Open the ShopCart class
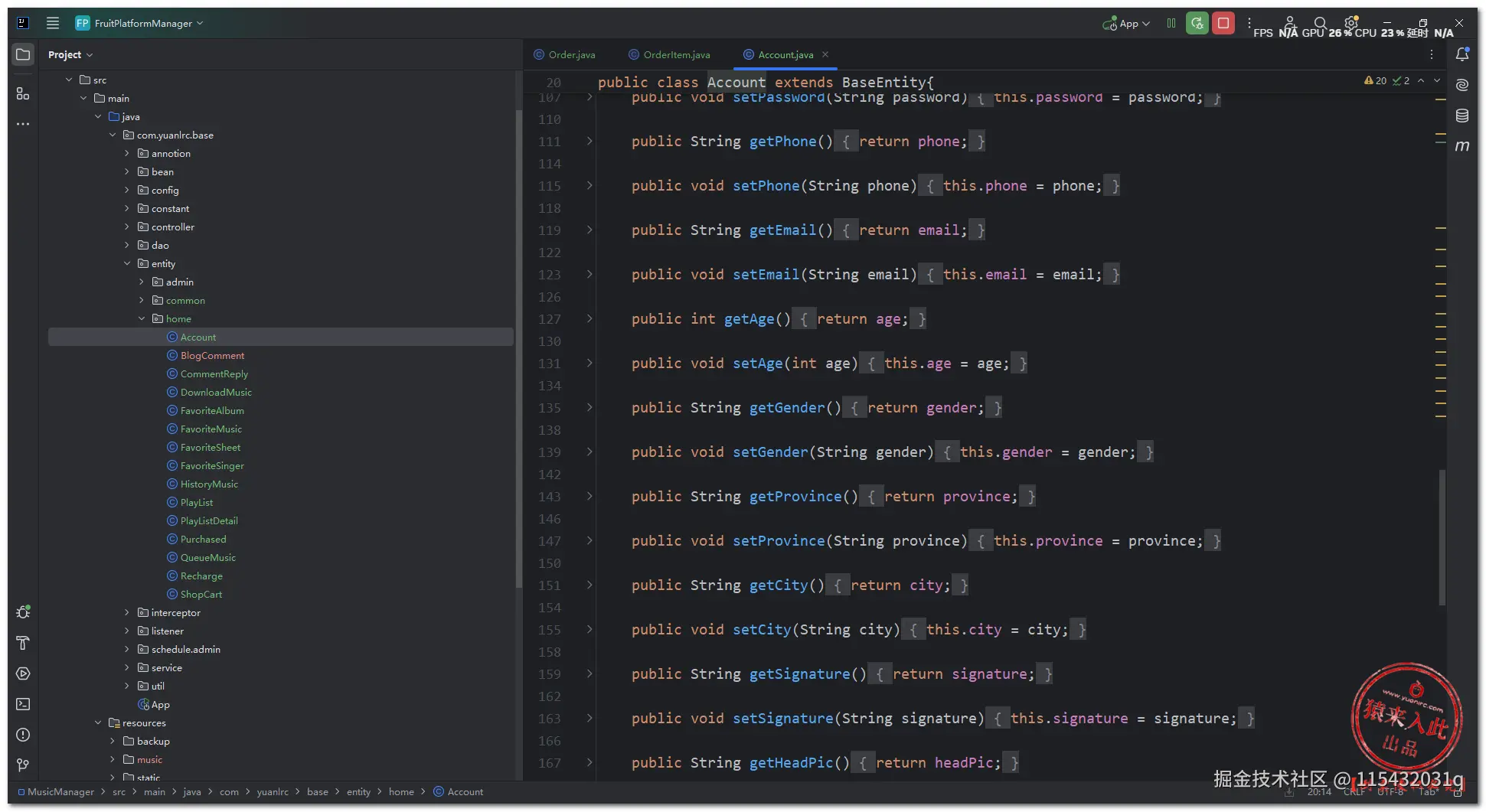1486x812 pixels. [x=201, y=594]
